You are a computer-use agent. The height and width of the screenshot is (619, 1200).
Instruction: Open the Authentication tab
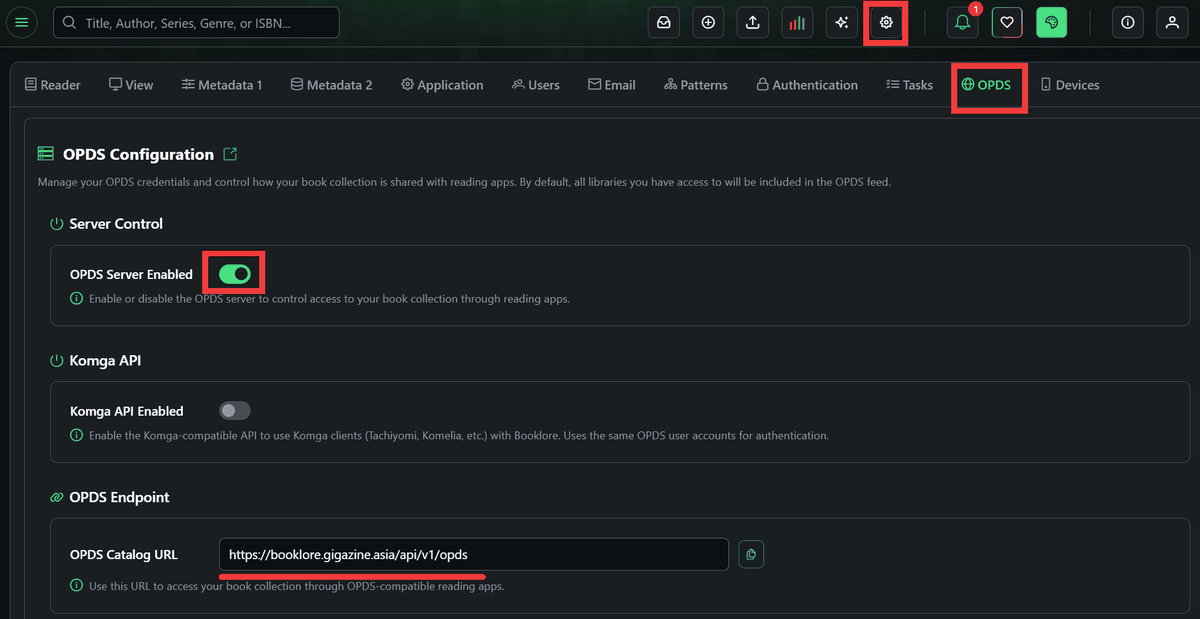tap(806, 85)
